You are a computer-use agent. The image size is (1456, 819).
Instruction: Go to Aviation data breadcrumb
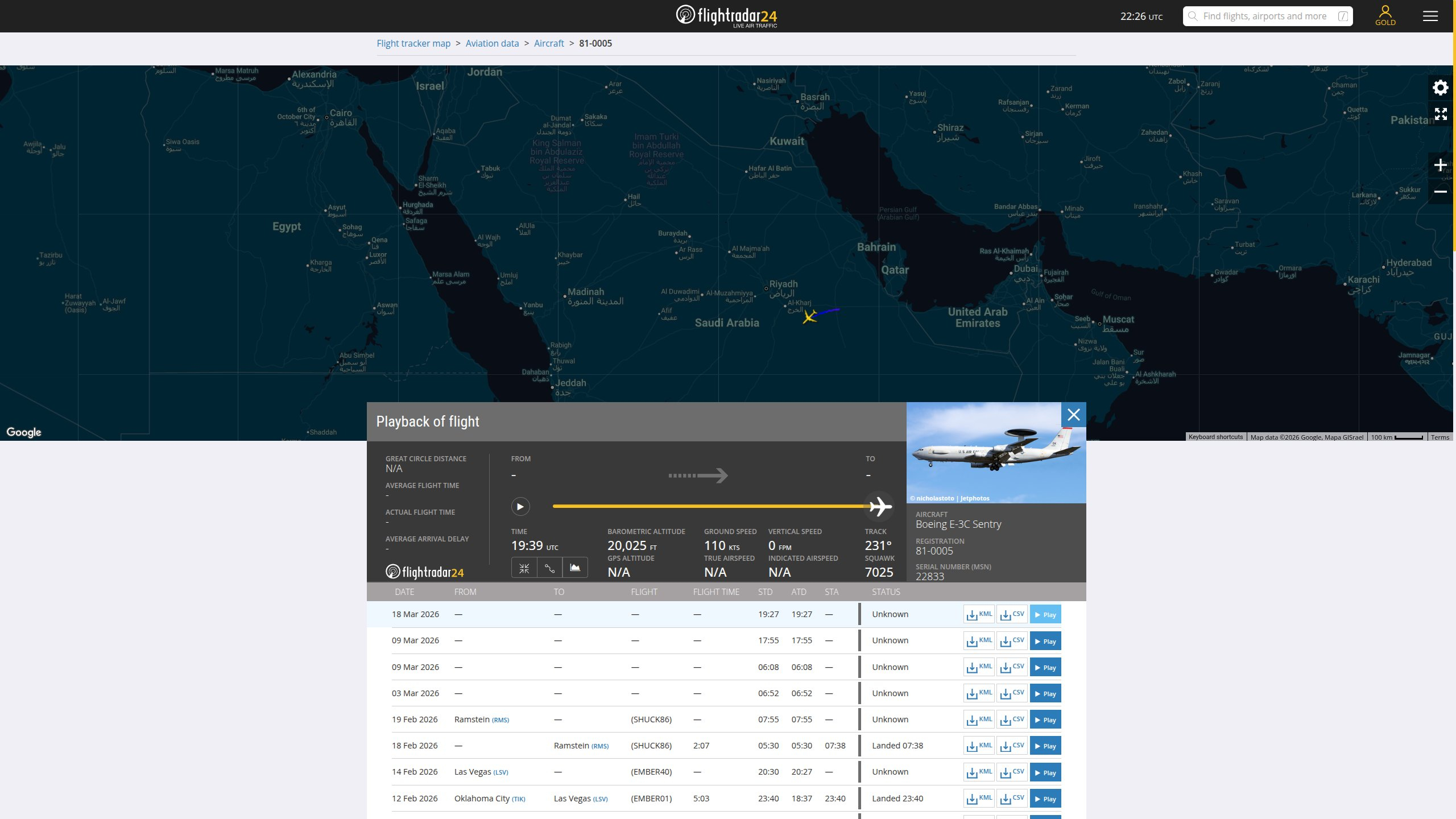coord(492,43)
